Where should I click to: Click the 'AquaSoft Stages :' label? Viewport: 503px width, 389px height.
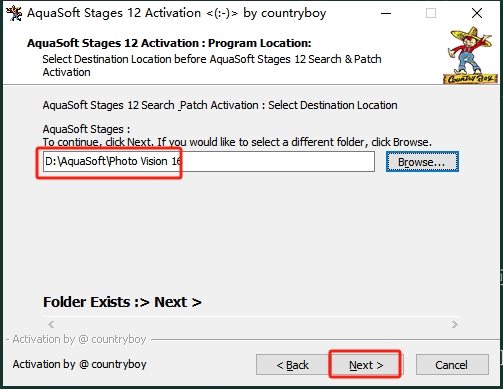click(x=86, y=129)
